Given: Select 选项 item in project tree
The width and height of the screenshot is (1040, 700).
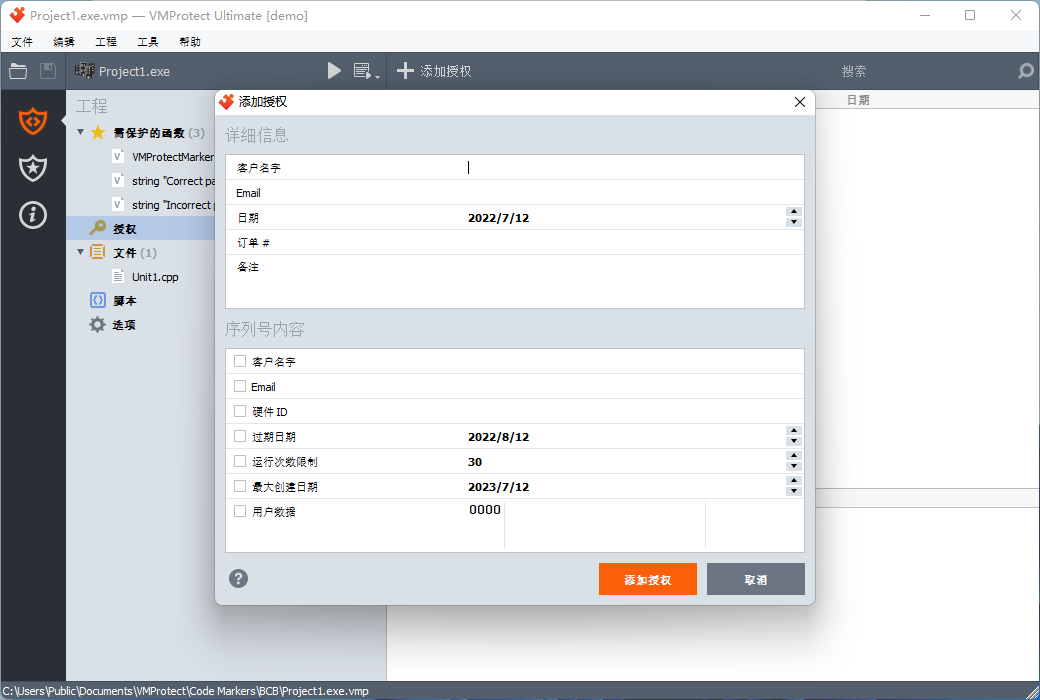Looking at the screenshot, I should coord(124,324).
